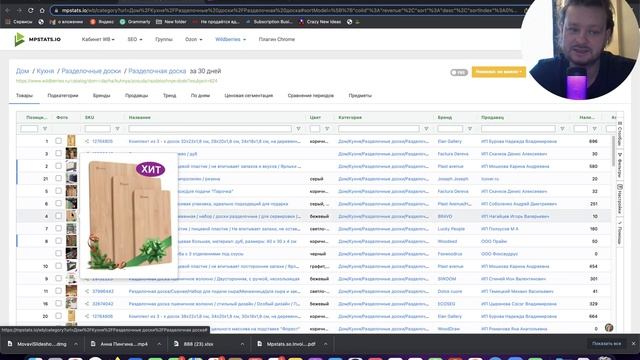Open the Группы menu item

tap(164, 40)
